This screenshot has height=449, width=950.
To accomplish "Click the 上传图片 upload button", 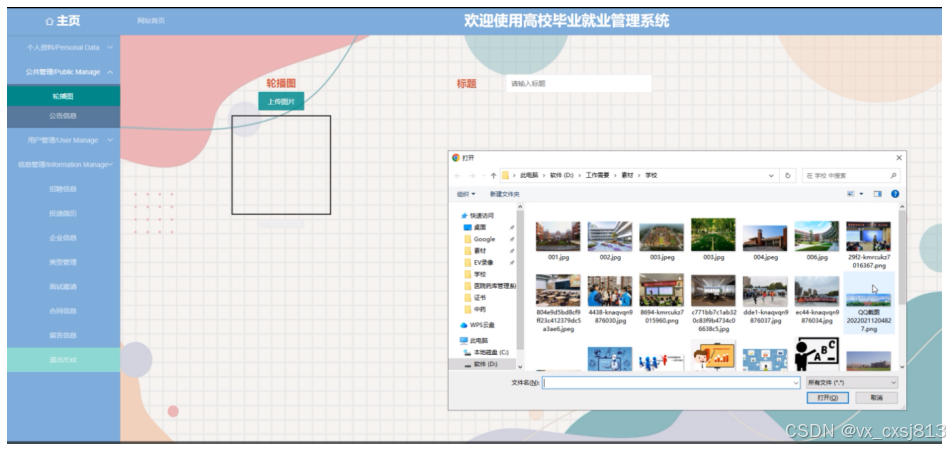I will point(281,101).
